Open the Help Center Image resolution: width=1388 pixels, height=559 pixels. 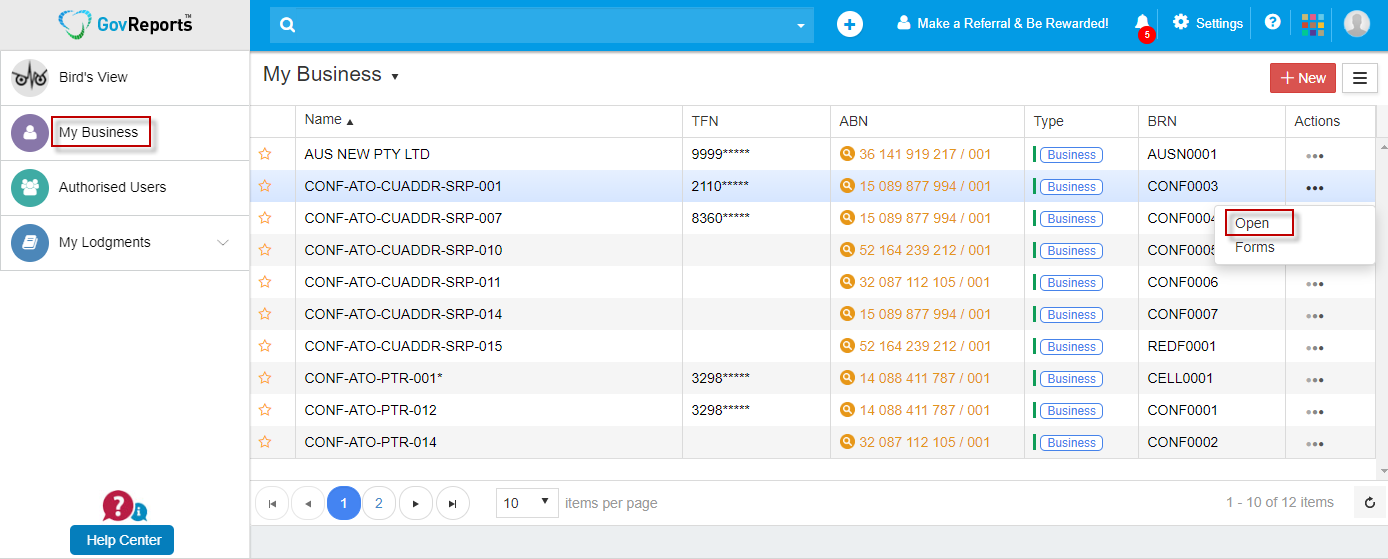click(x=122, y=540)
